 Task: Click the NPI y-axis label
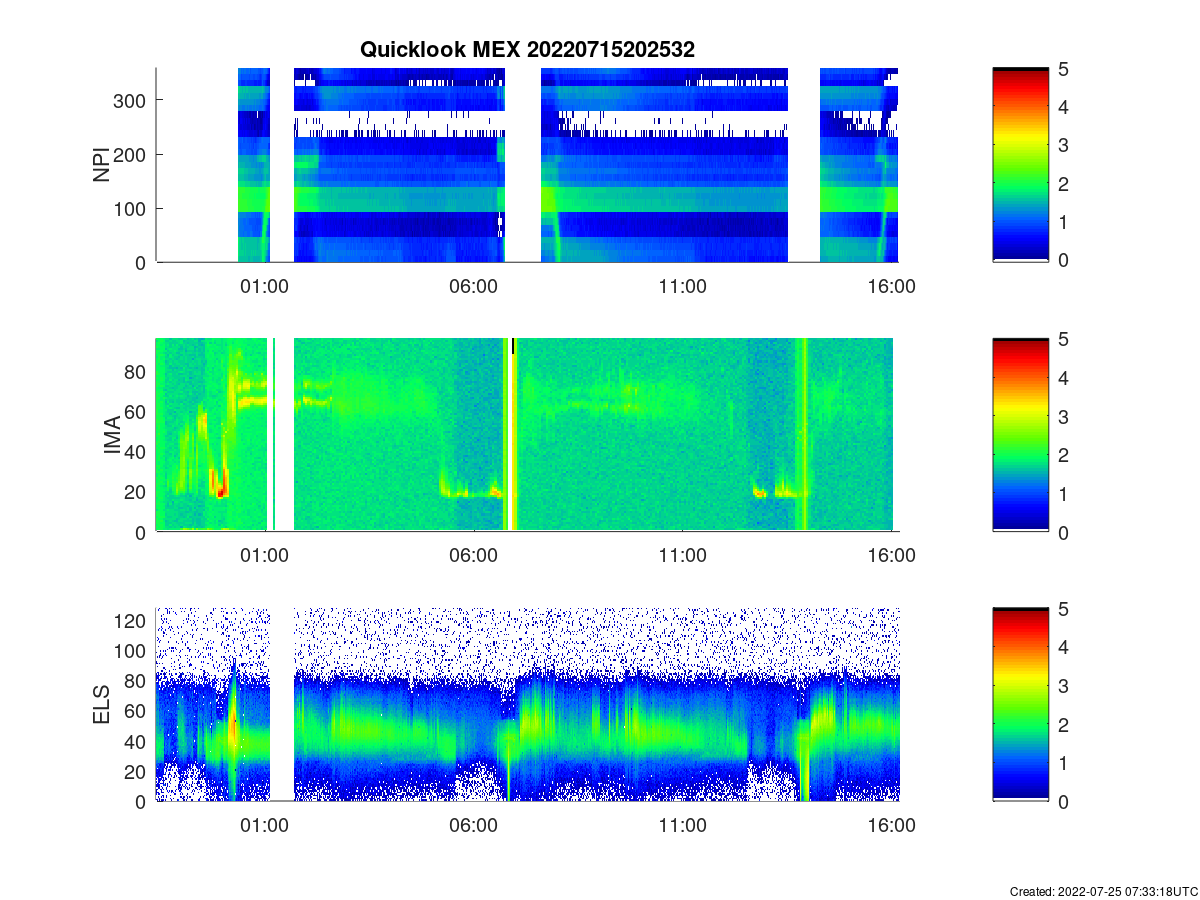tap(102, 165)
